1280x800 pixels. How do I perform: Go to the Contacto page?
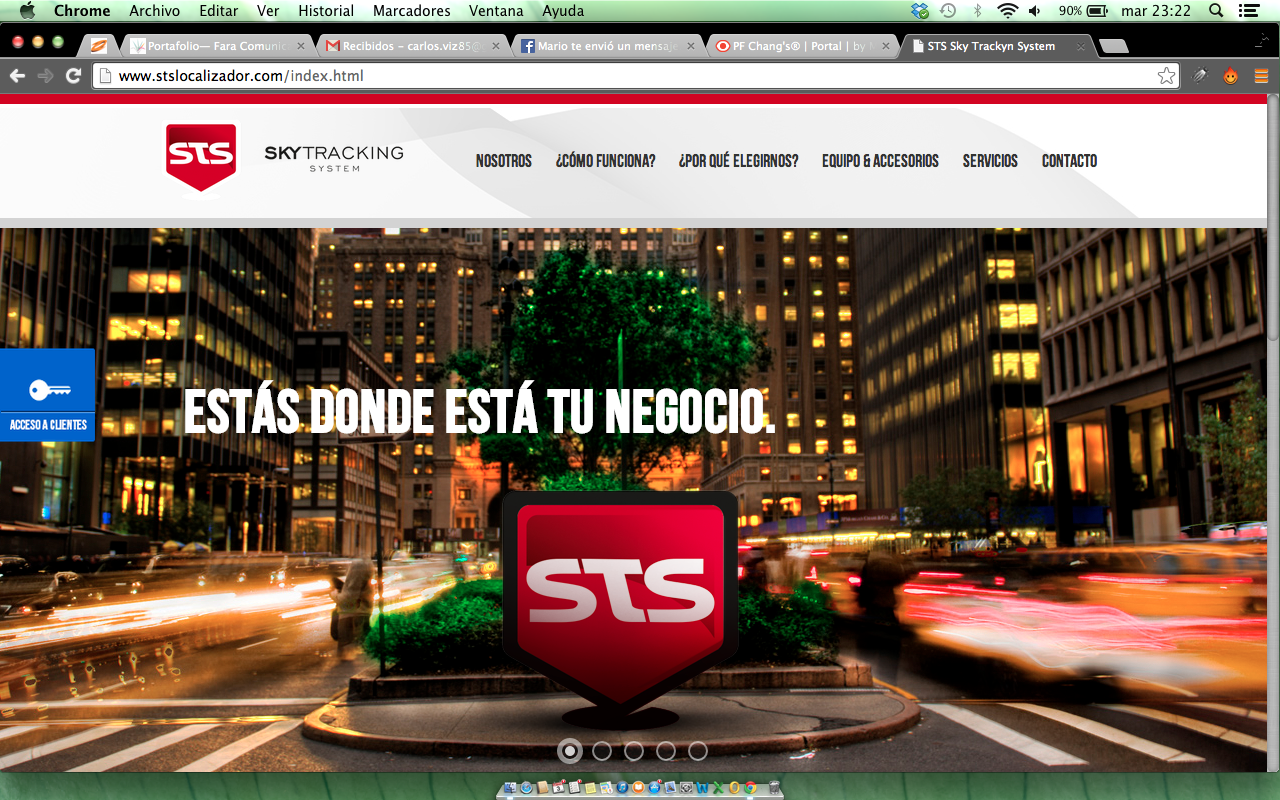pos(1070,161)
